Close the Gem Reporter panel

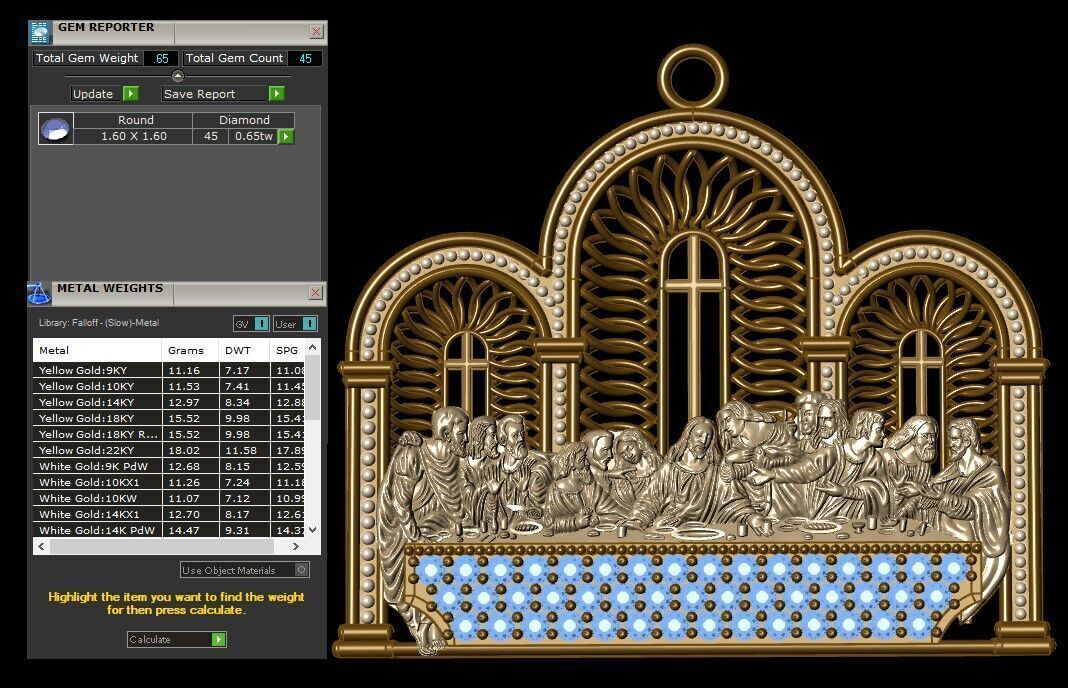[x=317, y=31]
